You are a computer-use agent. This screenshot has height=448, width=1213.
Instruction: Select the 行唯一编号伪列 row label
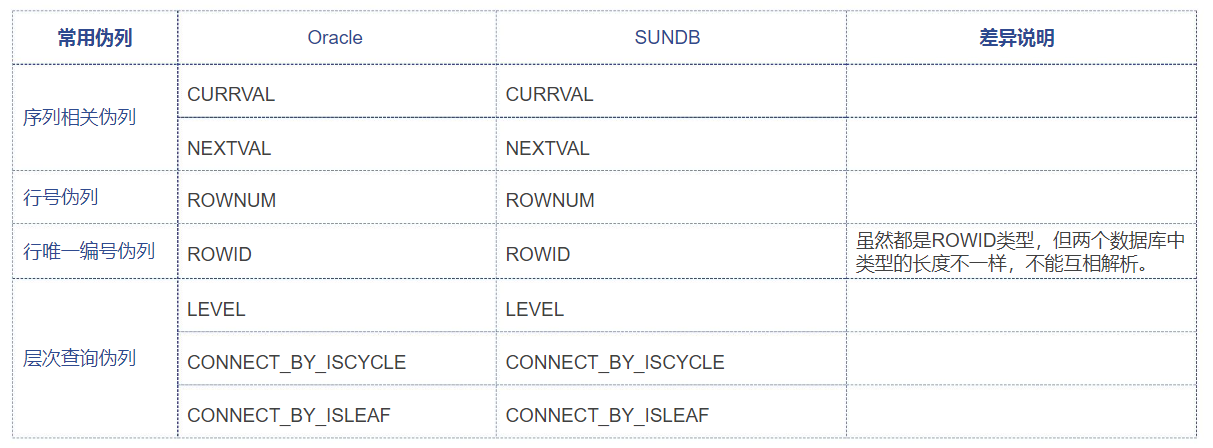pos(89,251)
